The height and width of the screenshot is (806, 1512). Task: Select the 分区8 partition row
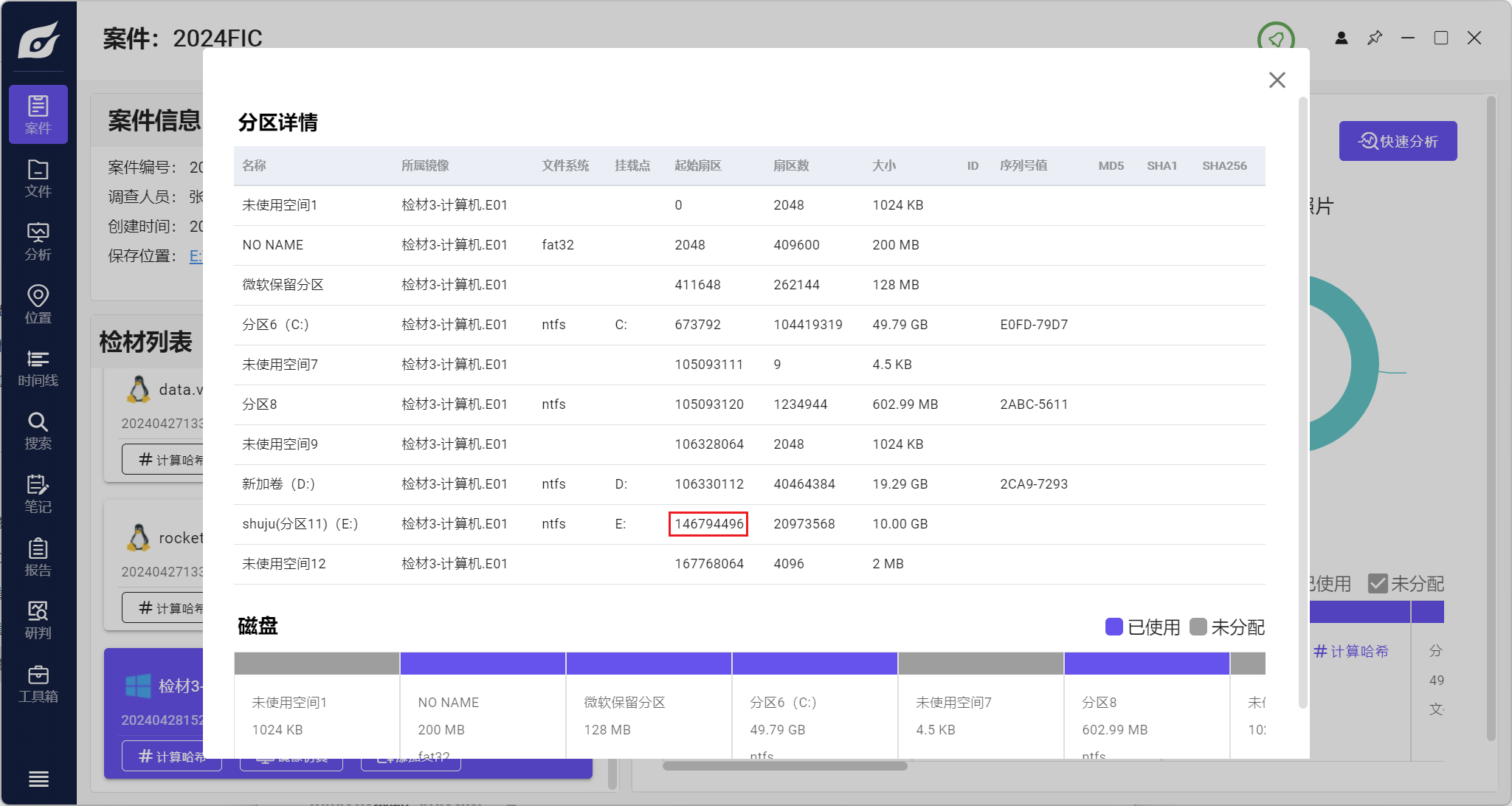pos(749,404)
